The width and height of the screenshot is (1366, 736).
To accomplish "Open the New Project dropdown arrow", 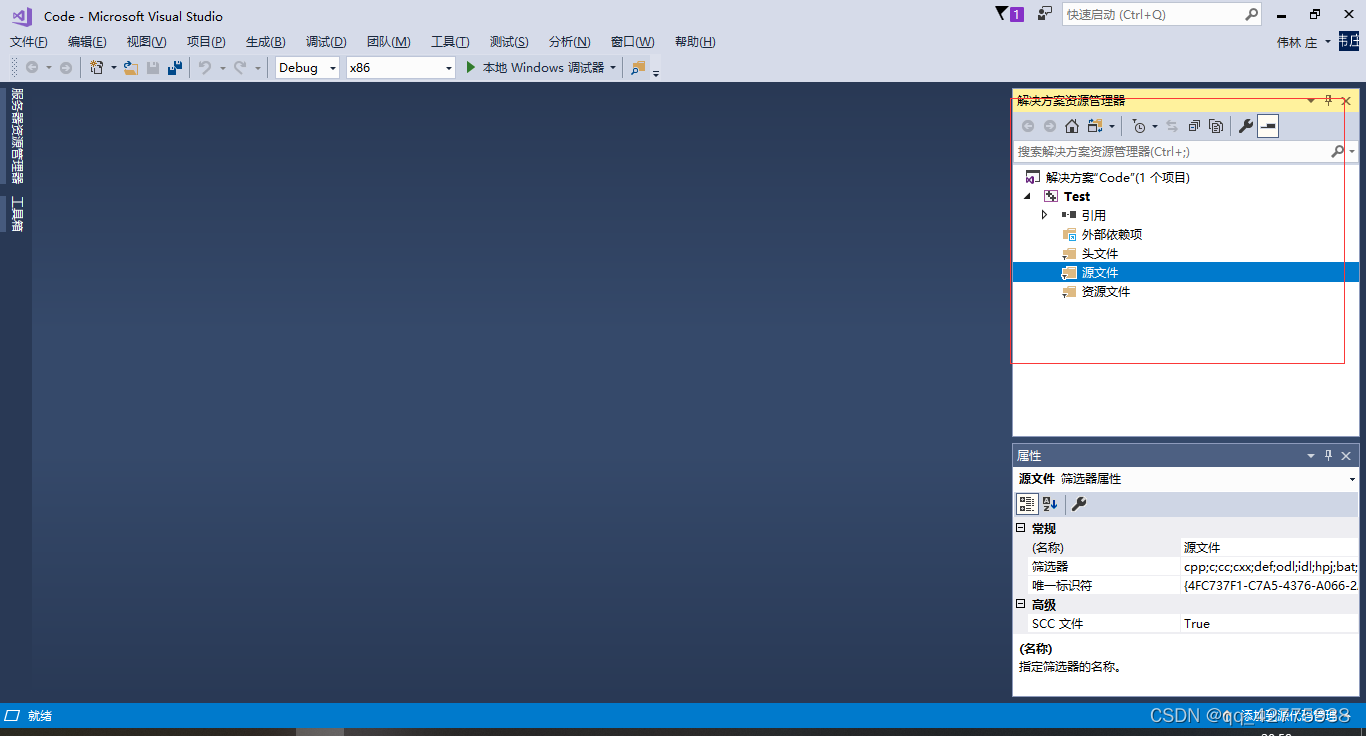I will [113, 68].
